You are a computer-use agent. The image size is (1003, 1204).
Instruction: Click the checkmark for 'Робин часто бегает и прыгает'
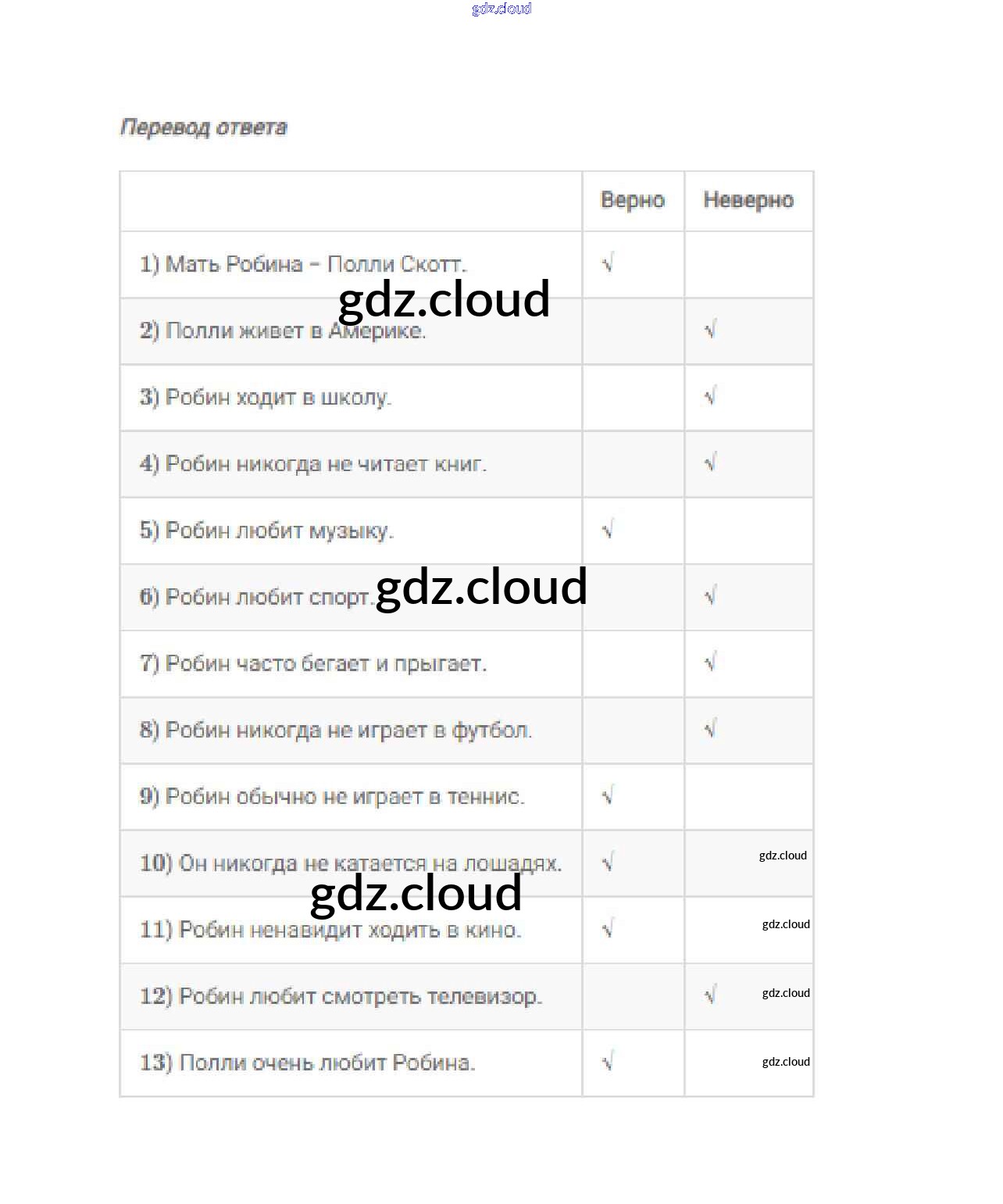(x=709, y=663)
